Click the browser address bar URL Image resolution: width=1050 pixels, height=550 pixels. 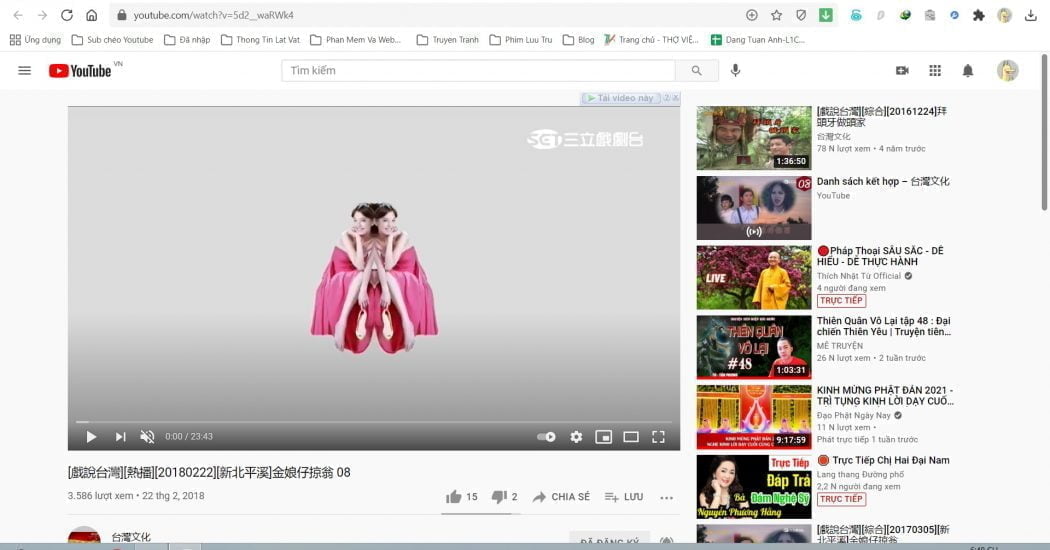(x=213, y=15)
